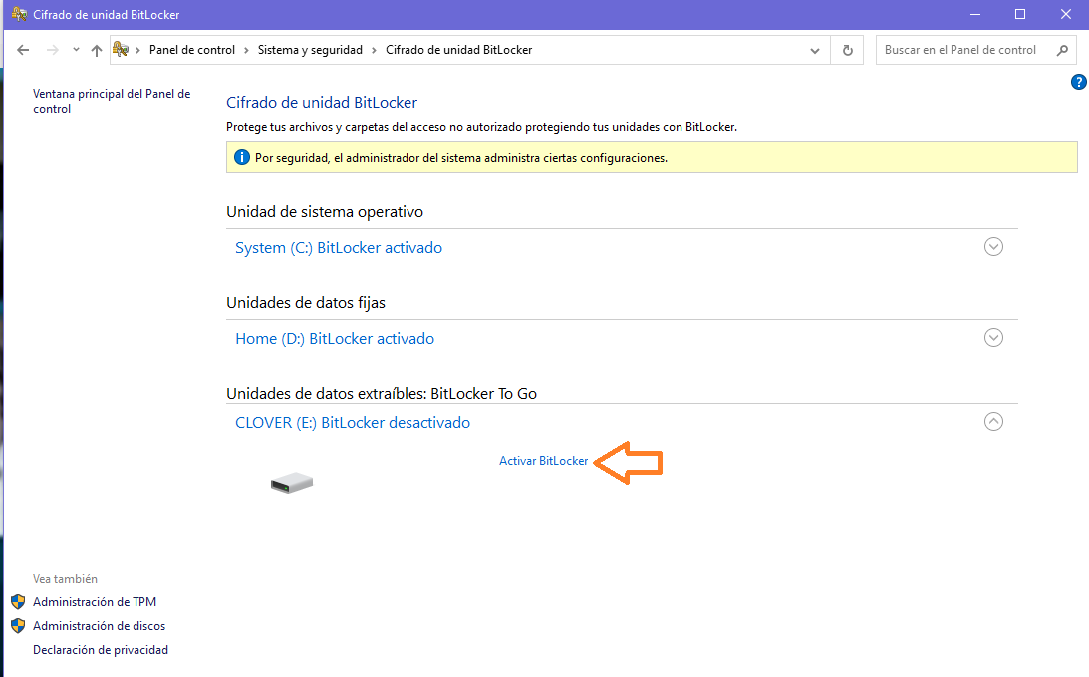Expand System (C:) drive options chevron
The width and height of the screenshot is (1089, 677).
993,246
